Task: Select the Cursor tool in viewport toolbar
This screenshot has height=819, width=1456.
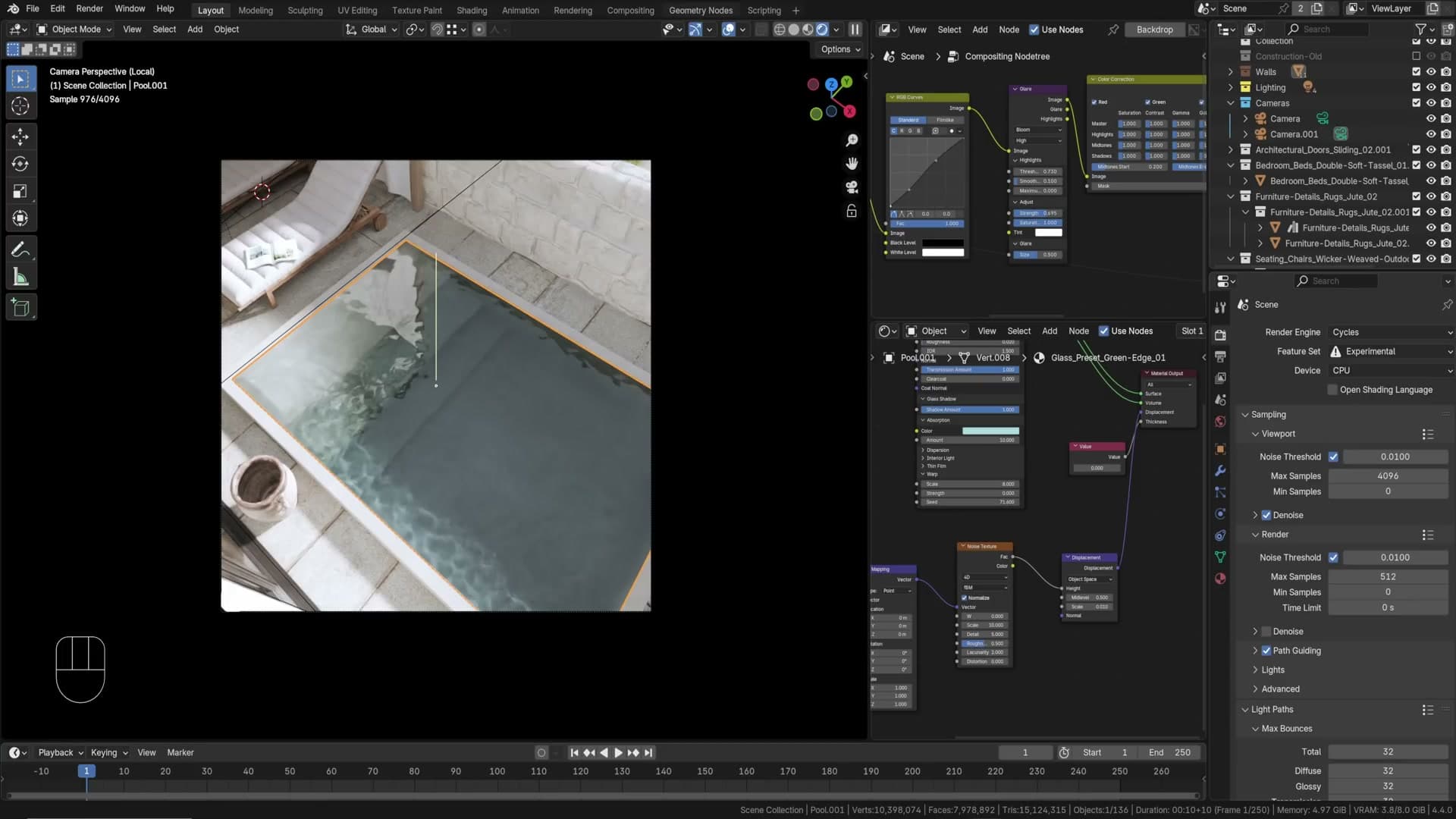Action: [20, 106]
